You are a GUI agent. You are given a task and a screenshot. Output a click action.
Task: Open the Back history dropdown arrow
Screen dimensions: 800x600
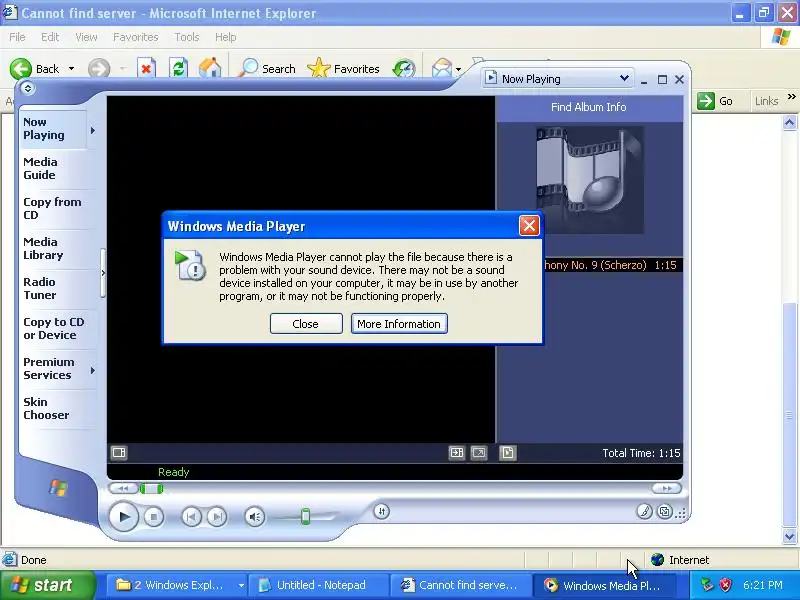tap(71, 69)
